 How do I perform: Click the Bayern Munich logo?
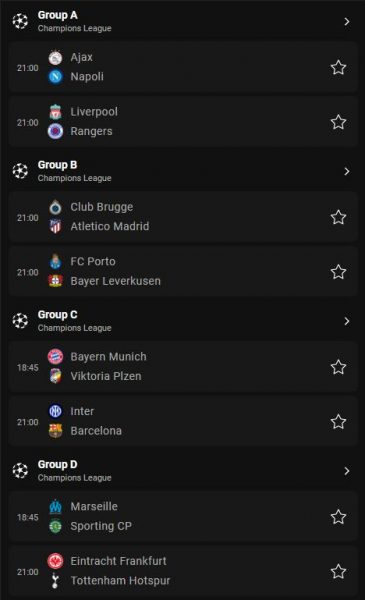pyautogui.click(x=55, y=357)
